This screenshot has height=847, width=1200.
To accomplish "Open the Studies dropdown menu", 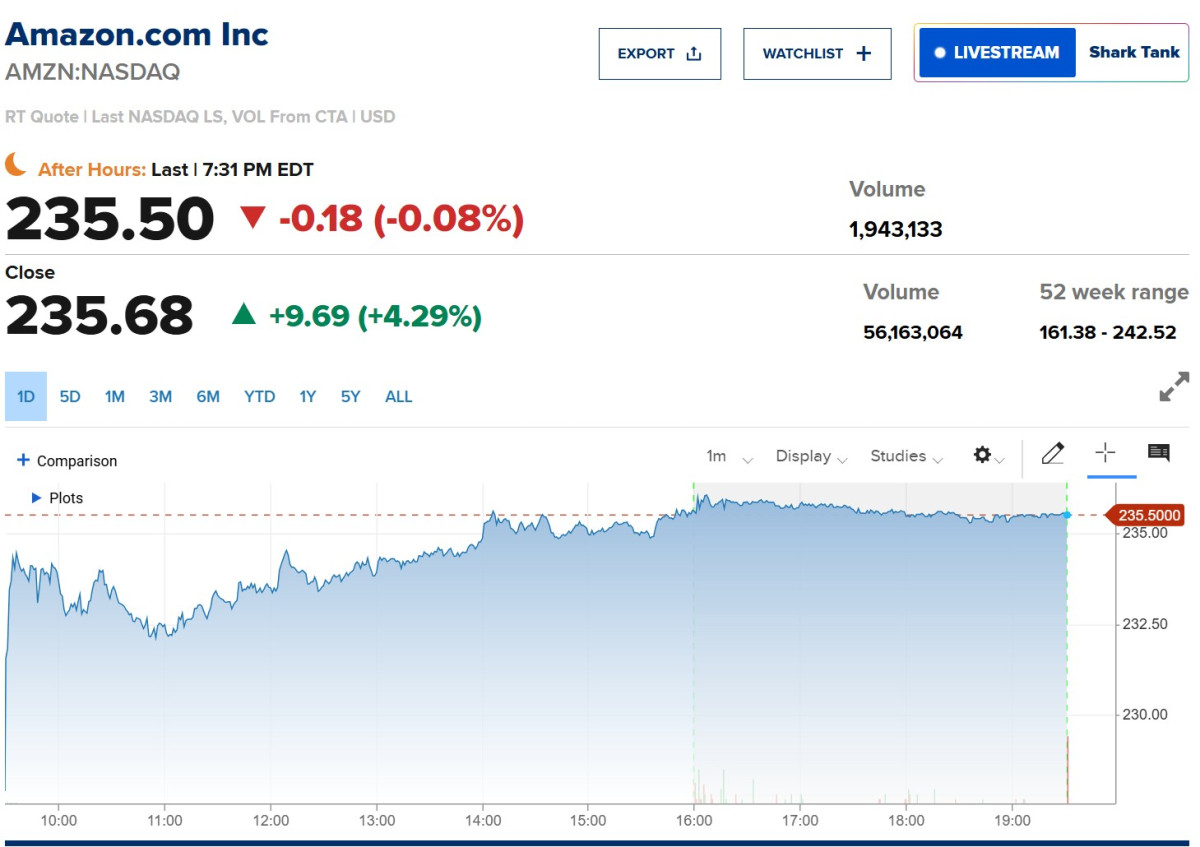I will click(906, 457).
